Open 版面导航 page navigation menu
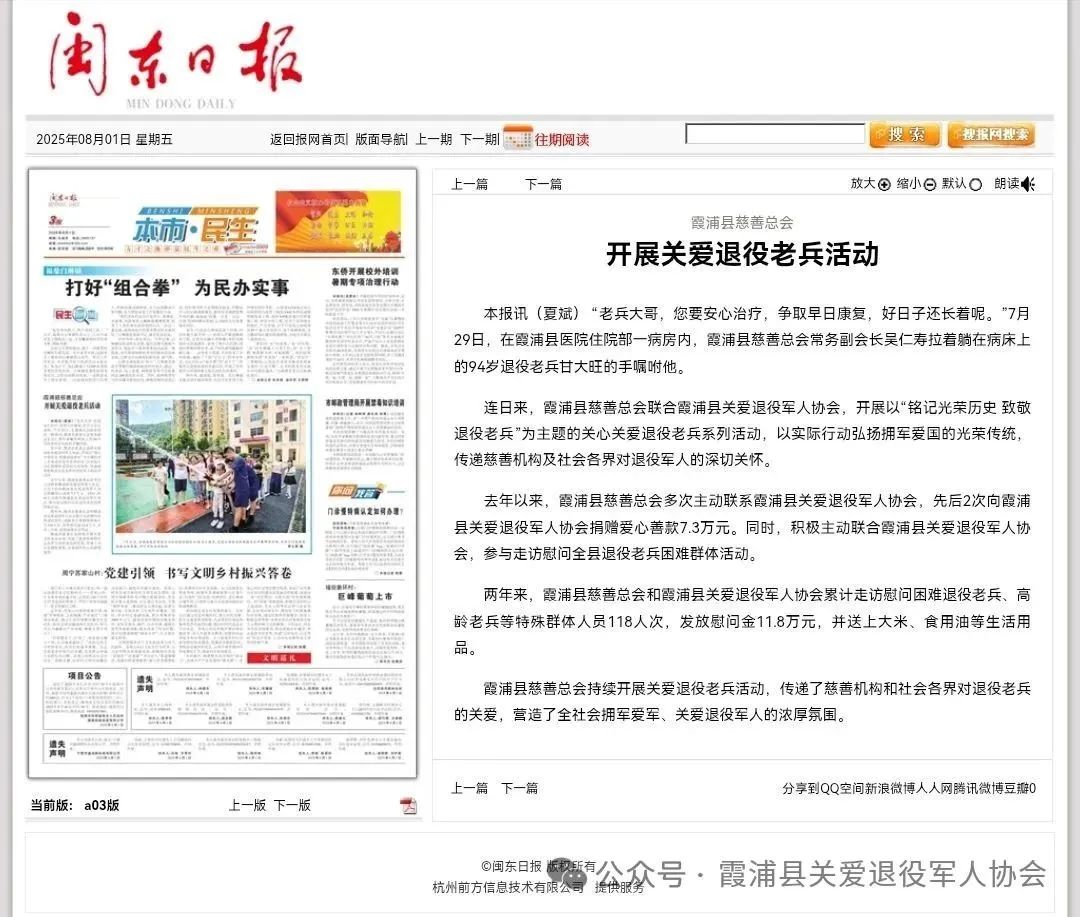This screenshot has height=917, width=1080. point(381,140)
